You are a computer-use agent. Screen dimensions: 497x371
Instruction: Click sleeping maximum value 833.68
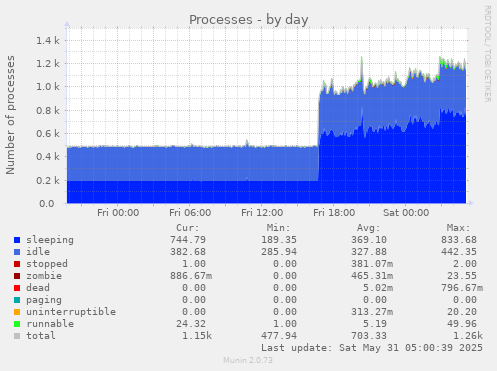[x=459, y=240]
